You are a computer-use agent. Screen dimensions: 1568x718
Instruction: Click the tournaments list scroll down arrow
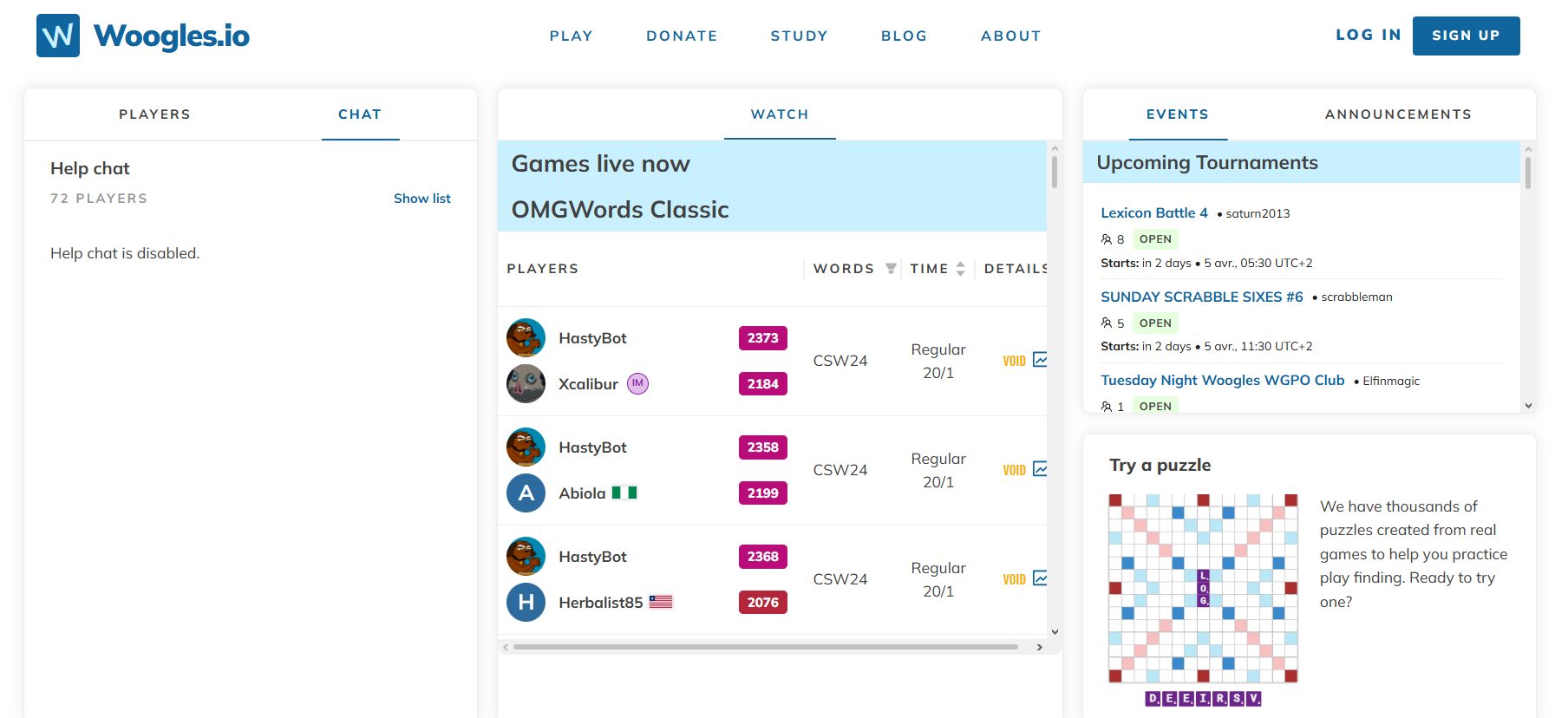pyautogui.click(x=1528, y=405)
